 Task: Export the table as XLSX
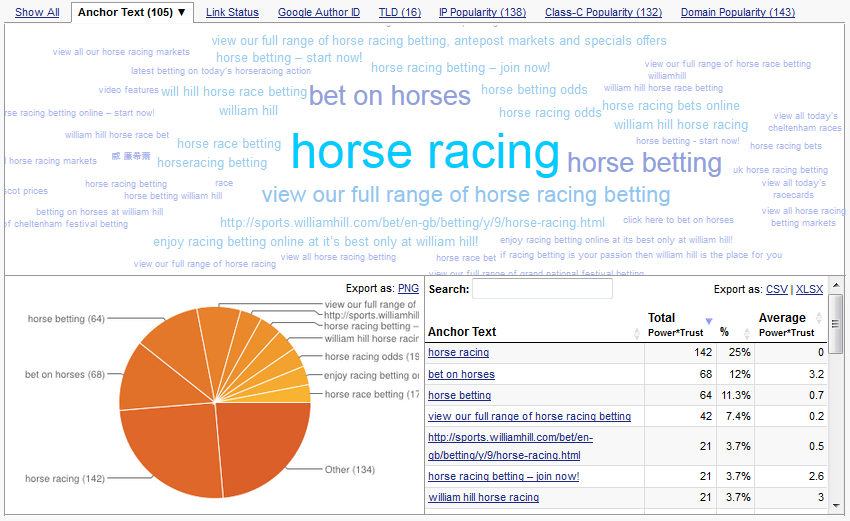809,289
